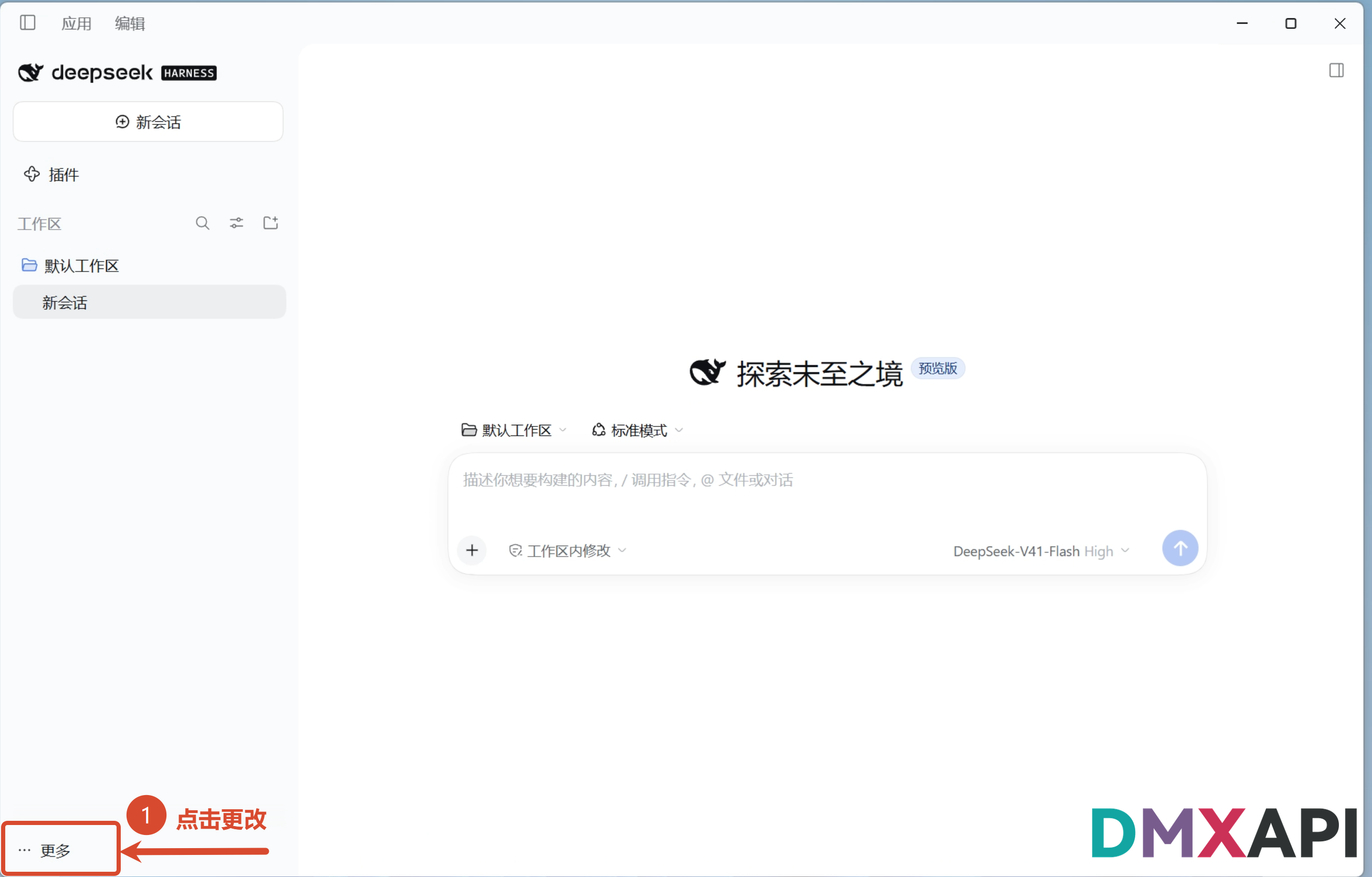
Task: Search workspaces with the magnifier icon
Action: click(x=202, y=223)
